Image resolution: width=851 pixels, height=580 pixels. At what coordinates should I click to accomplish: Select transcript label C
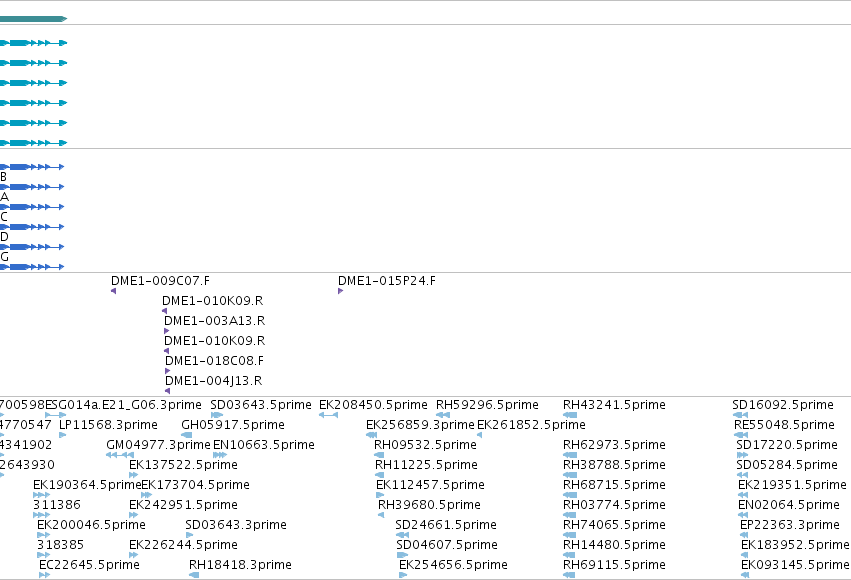[x=4, y=217]
